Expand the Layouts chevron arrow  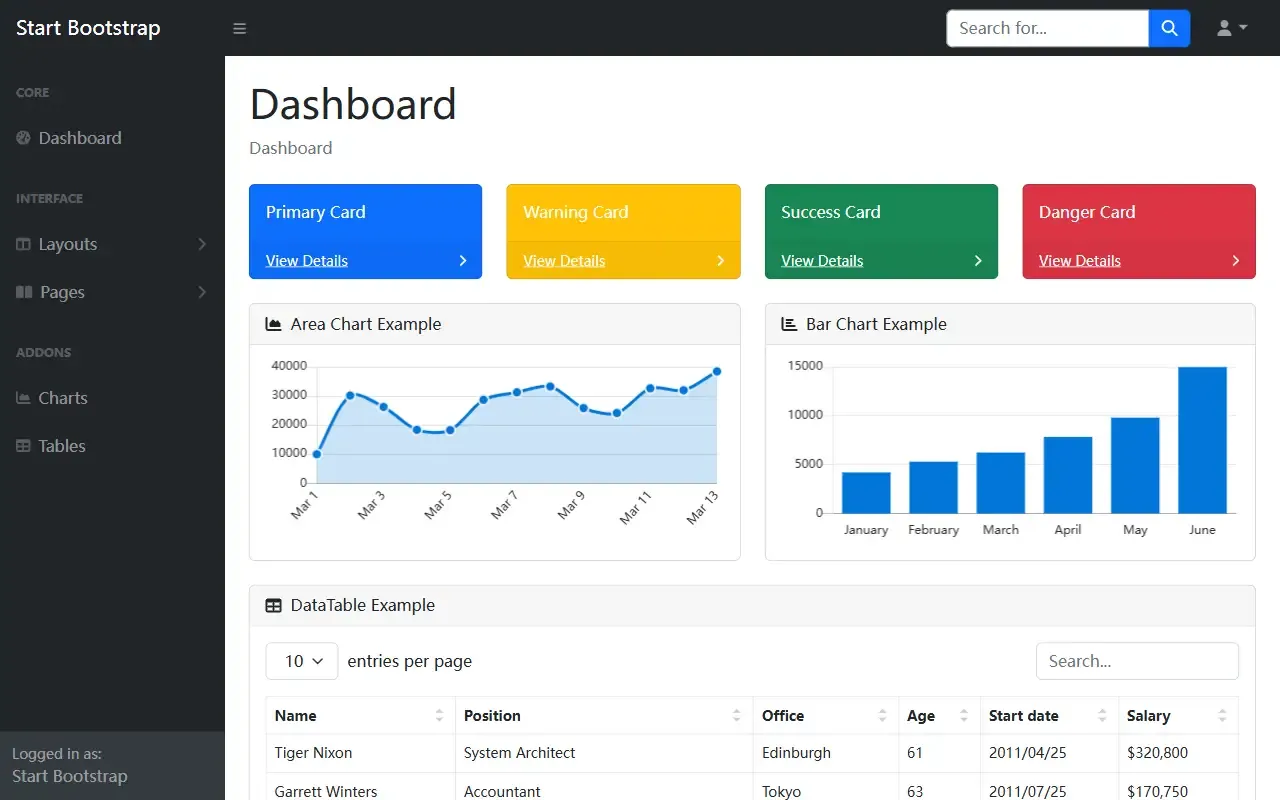click(x=202, y=244)
